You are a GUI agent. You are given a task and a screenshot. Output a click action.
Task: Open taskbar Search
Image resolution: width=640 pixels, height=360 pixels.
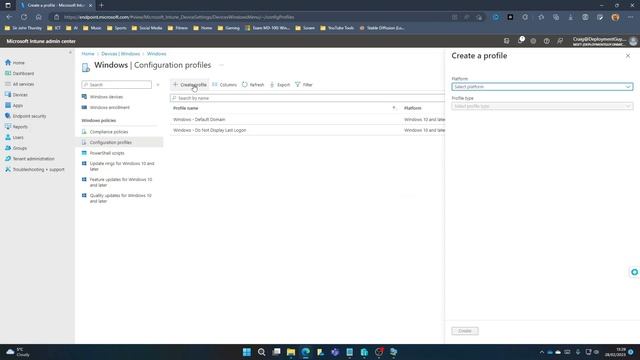[261, 352]
